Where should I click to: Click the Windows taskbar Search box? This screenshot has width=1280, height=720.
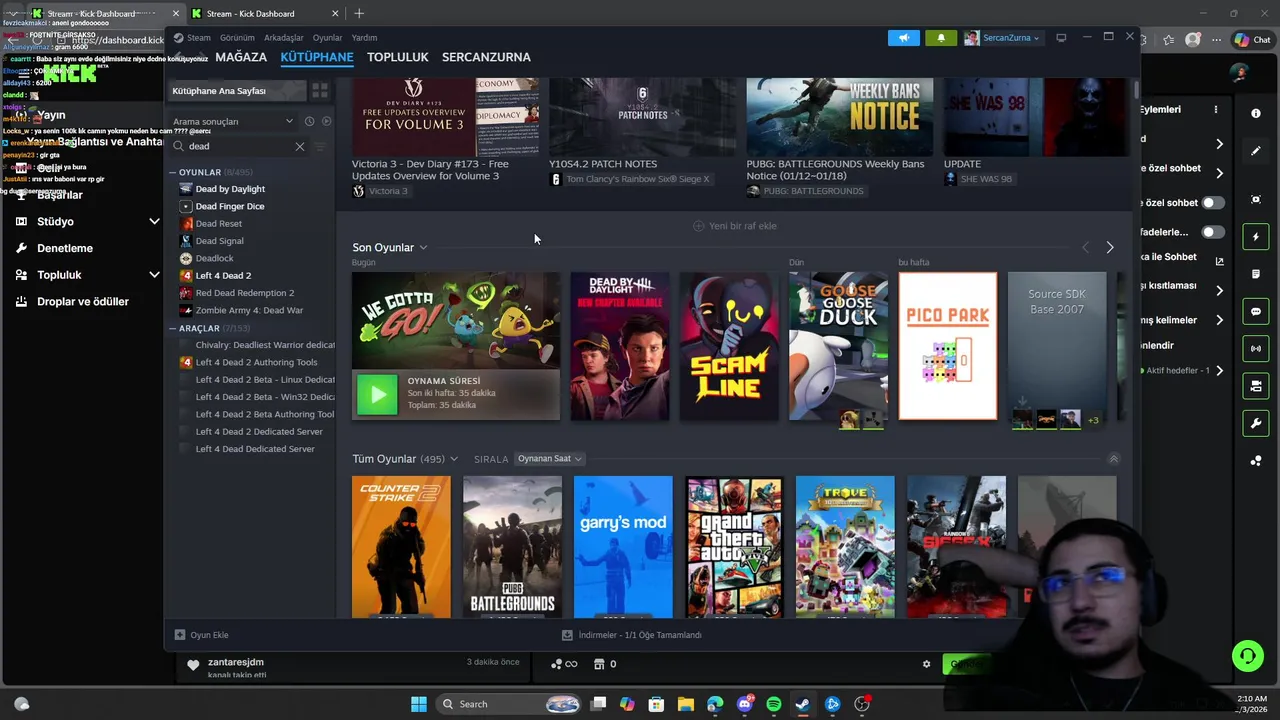coord(509,704)
